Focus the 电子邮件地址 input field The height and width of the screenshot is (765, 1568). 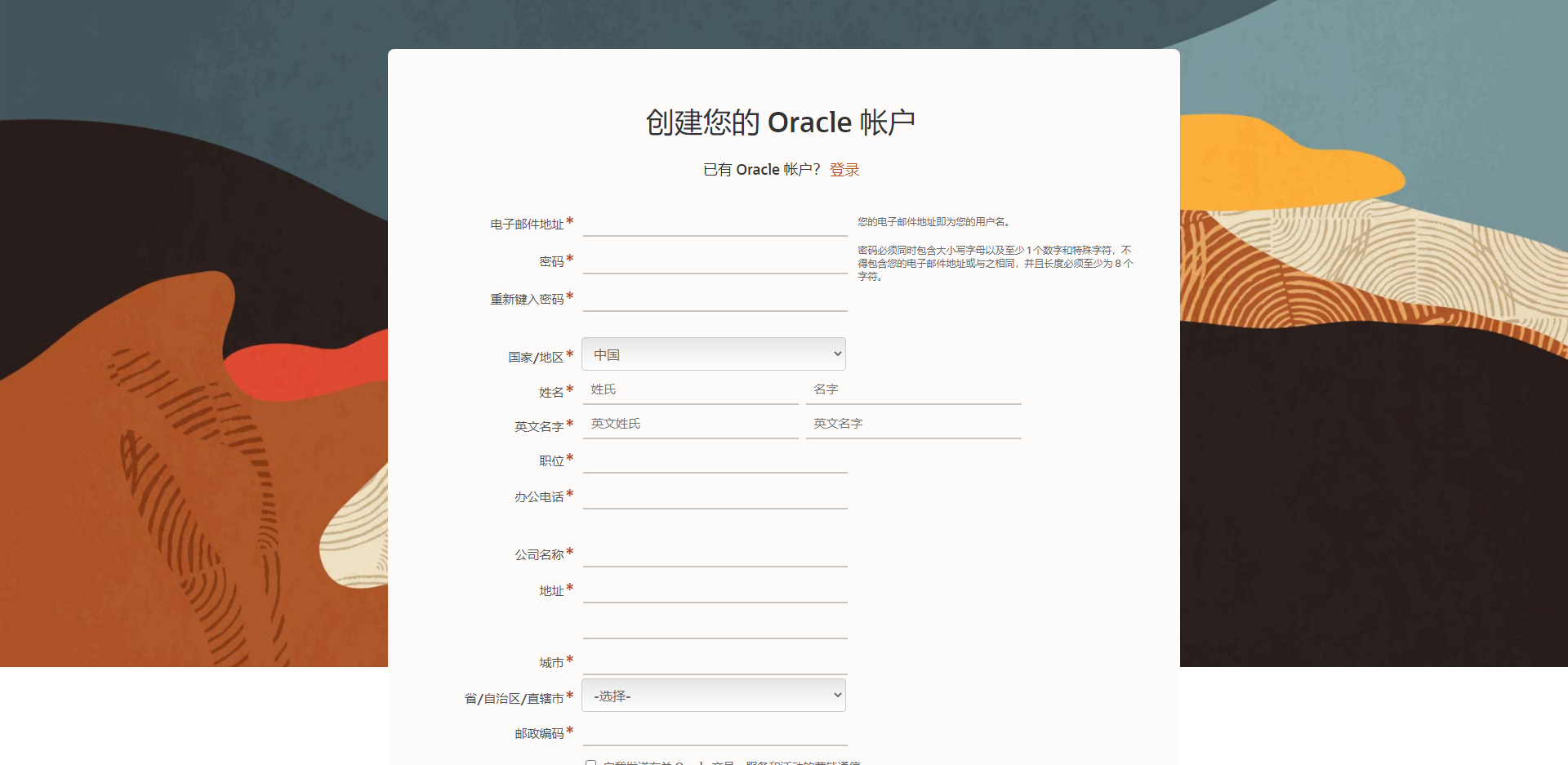(715, 223)
